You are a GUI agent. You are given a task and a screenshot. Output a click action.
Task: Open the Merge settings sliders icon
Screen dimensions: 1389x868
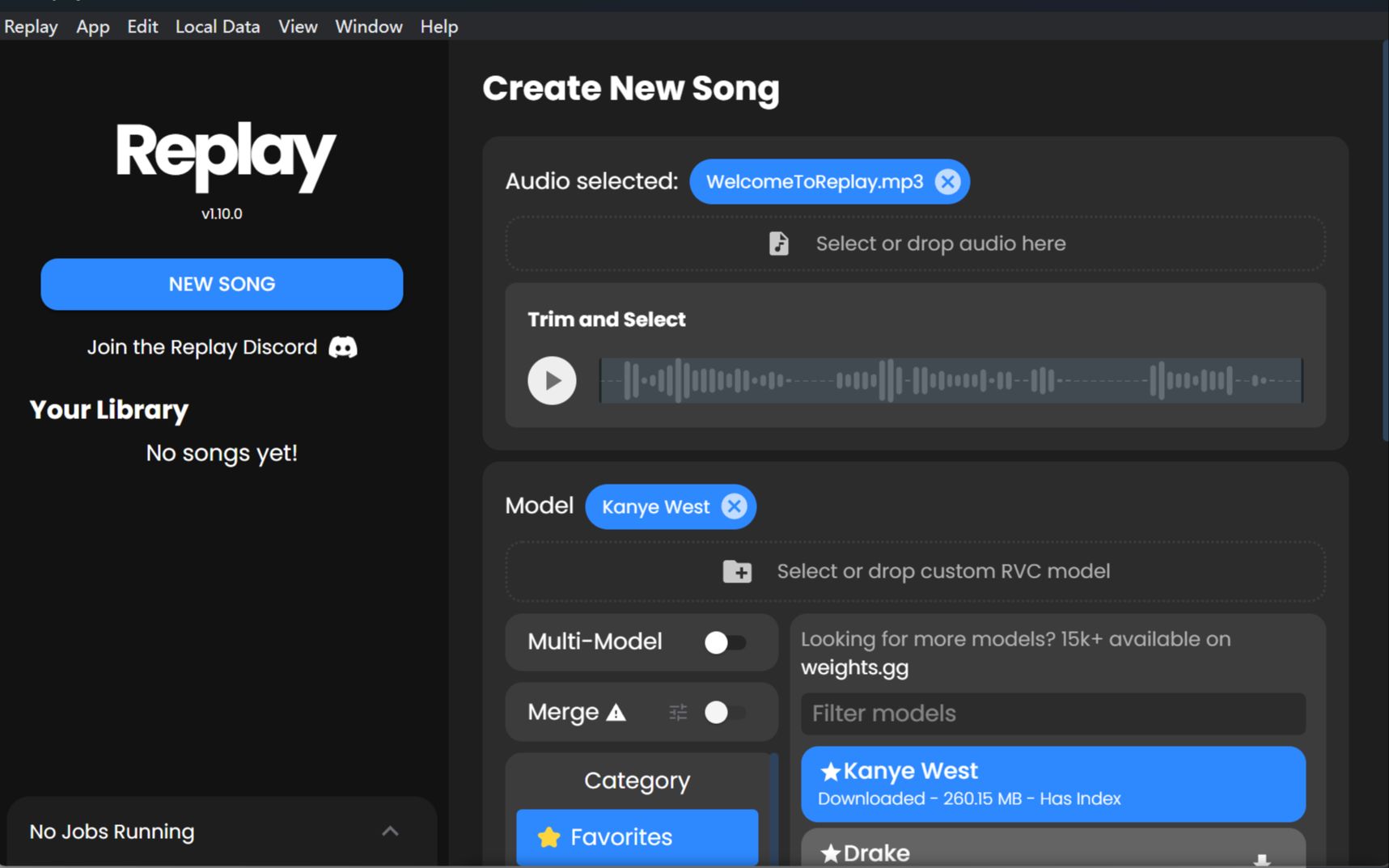(x=678, y=713)
